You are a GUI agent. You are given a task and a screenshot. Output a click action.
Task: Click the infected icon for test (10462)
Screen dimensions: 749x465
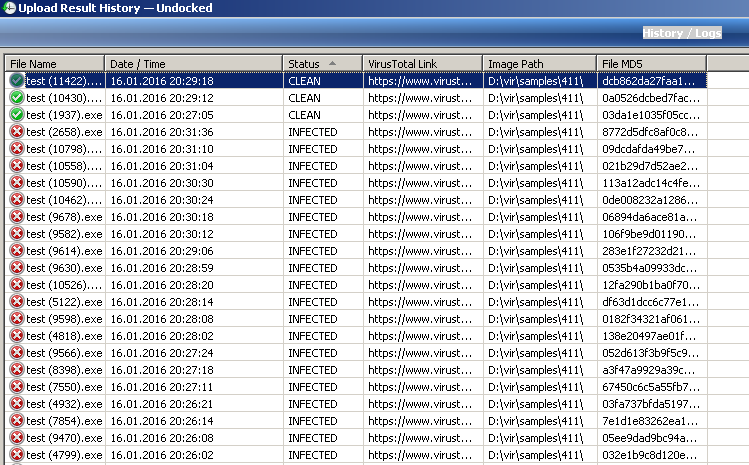pyautogui.click(x=17, y=199)
